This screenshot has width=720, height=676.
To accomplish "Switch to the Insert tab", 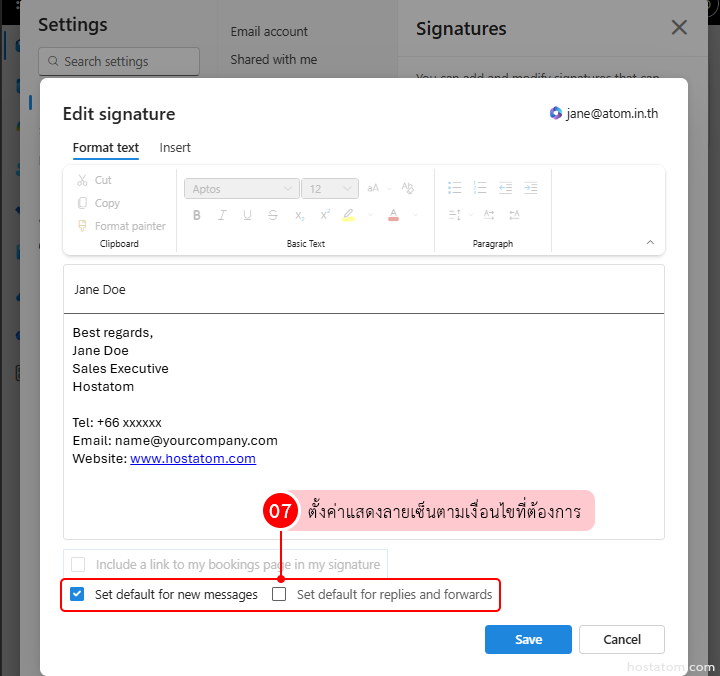I will click(x=175, y=148).
